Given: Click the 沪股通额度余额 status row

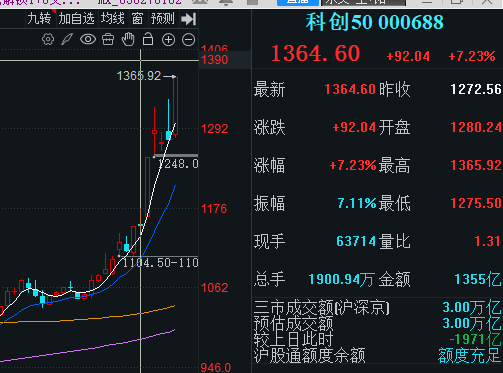Looking at the screenshot, I should coord(377,355).
